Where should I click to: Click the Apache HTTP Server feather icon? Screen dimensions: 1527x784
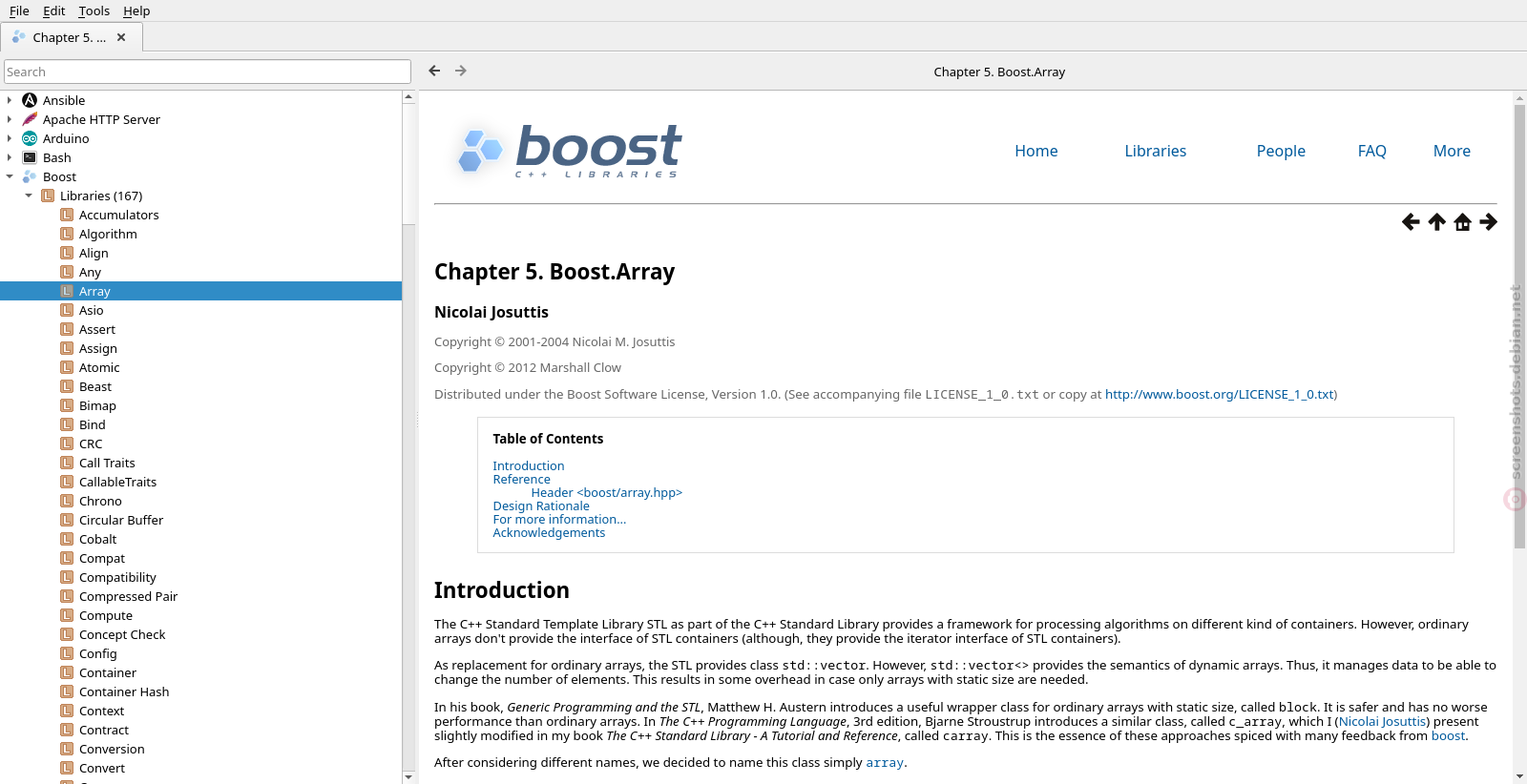pos(30,119)
